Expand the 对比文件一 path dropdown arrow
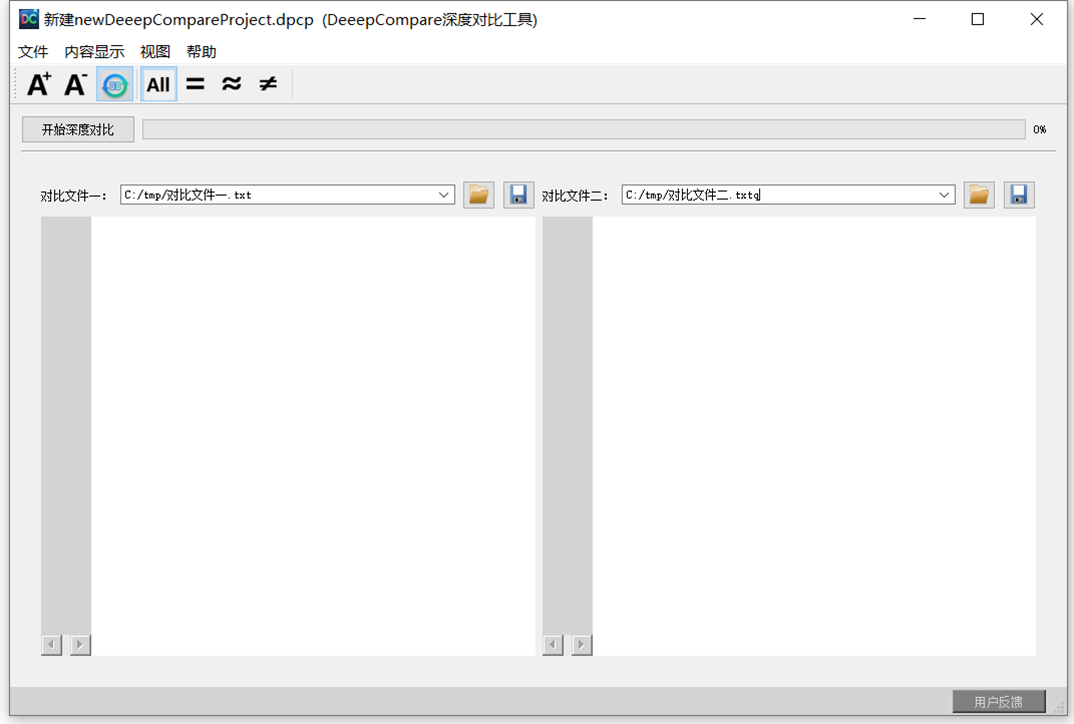The width and height of the screenshot is (1074, 724). tap(444, 195)
